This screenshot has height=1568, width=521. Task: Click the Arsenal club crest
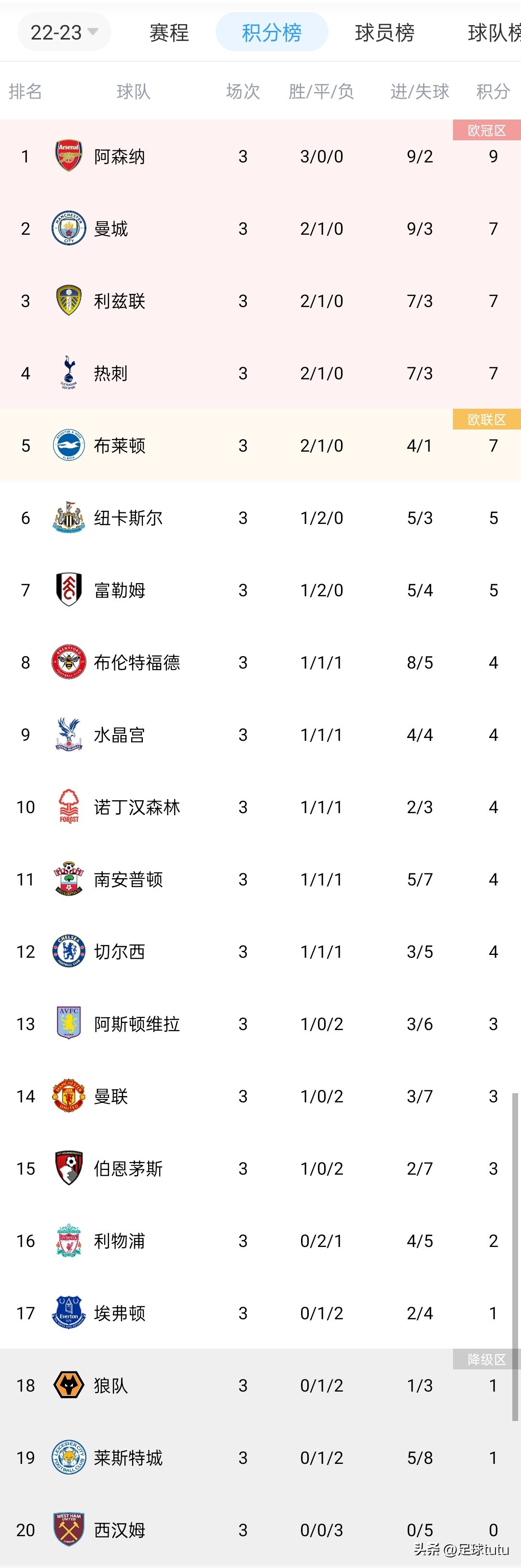[68, 156]
